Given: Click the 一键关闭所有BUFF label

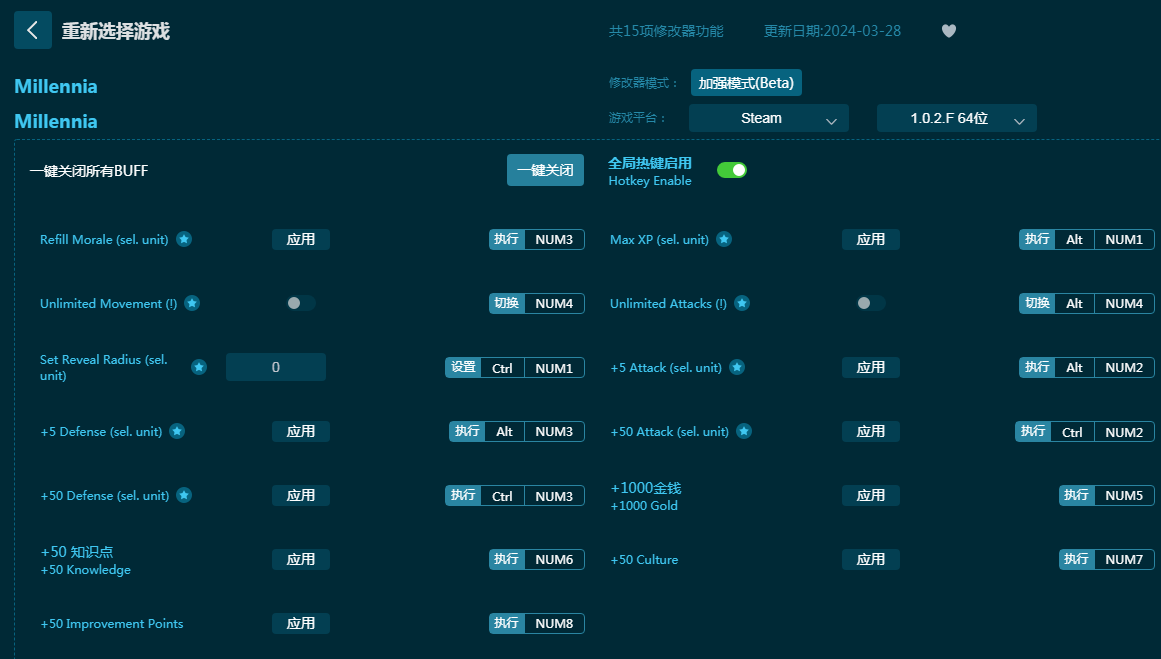Looking at the screenshot, I should coord(89,171).
